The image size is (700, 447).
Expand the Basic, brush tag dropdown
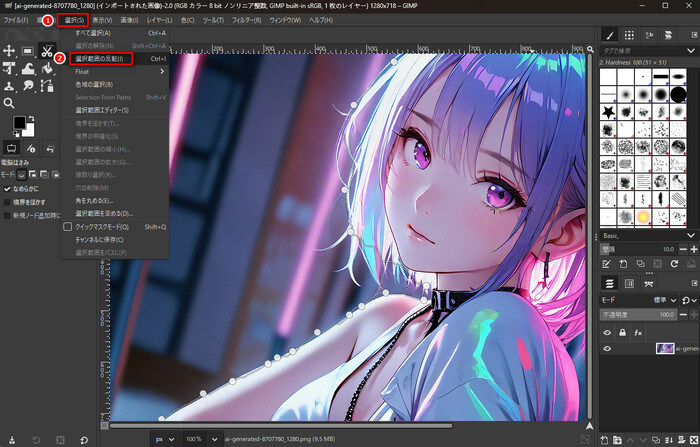(691, 236)
